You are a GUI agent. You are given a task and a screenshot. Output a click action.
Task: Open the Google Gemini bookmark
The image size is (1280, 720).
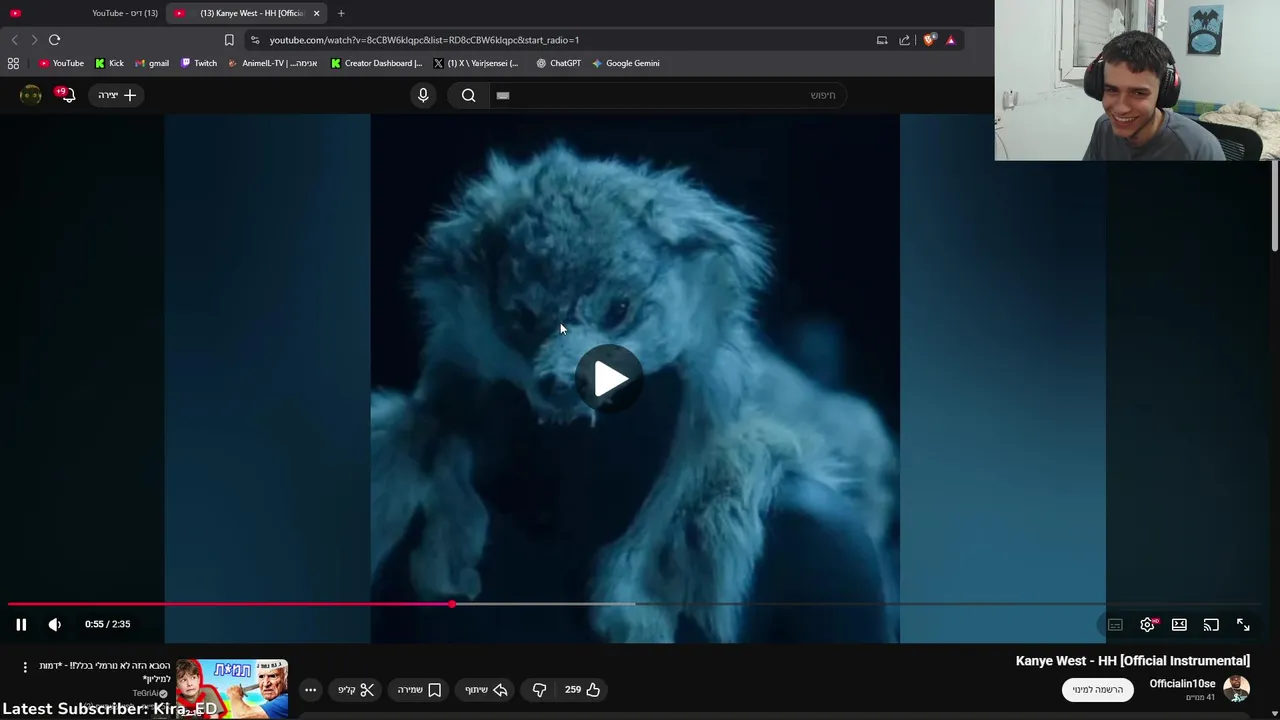pyautogui.click(x=626, y=63)
